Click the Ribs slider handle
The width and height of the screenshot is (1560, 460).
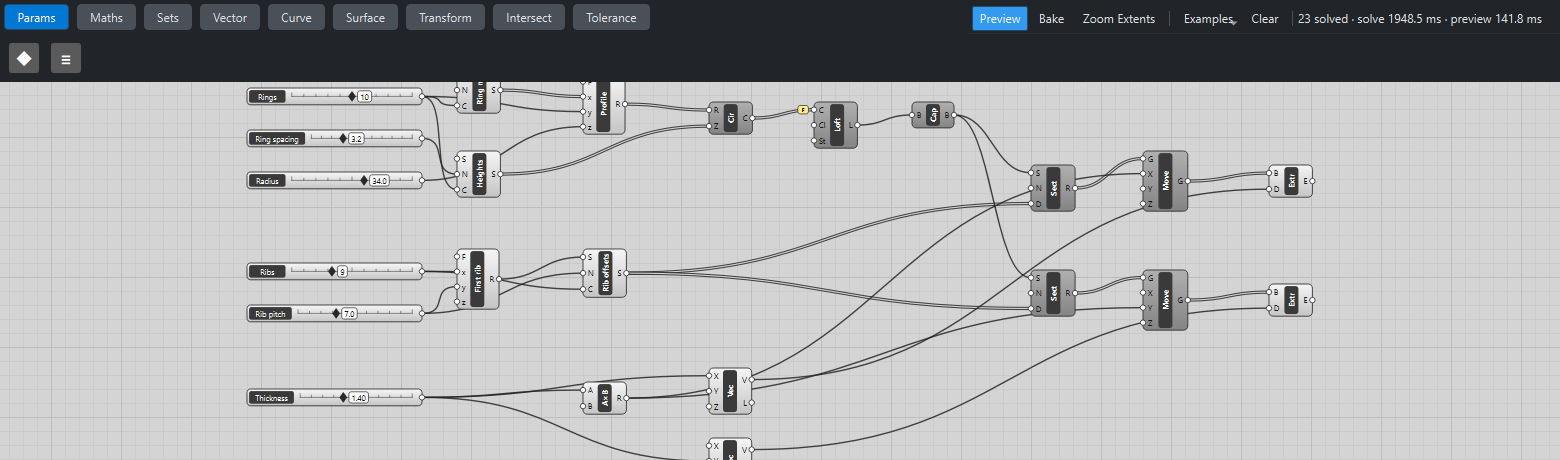tap(332, 271)
